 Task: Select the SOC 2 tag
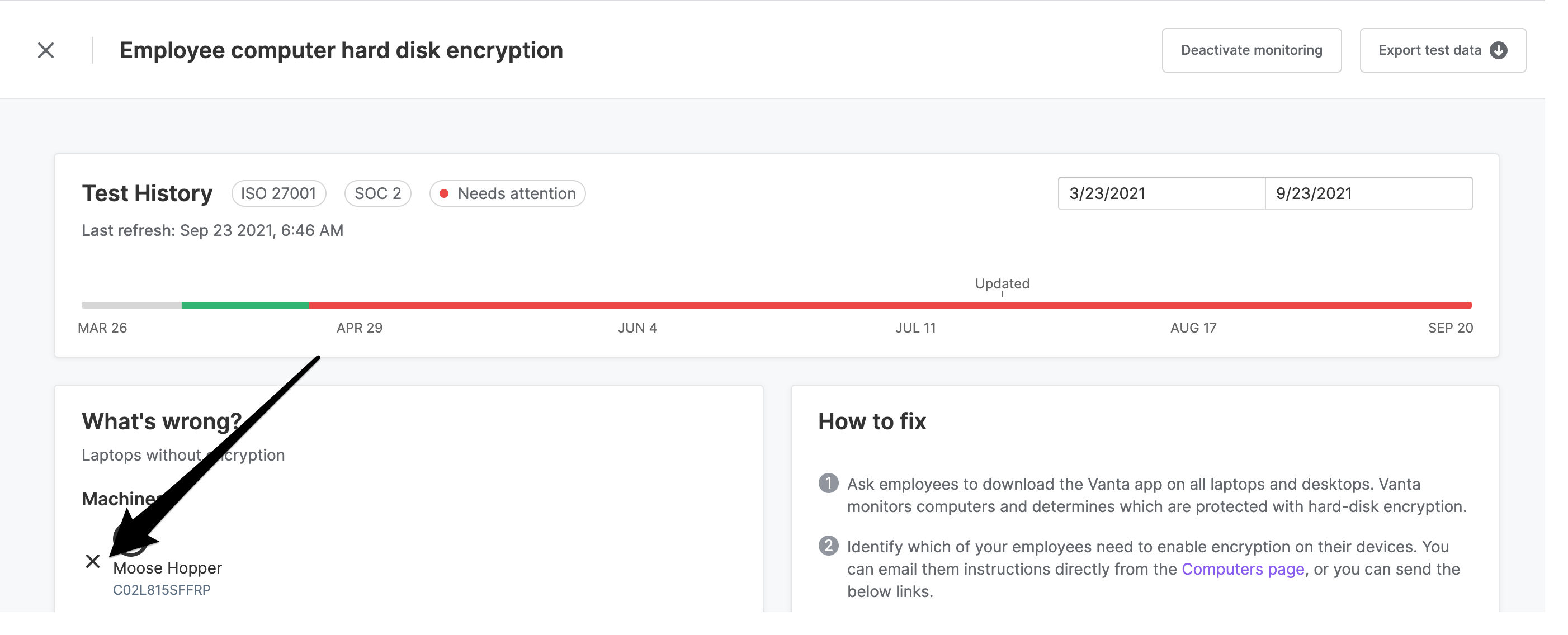[x=377, y=193]
